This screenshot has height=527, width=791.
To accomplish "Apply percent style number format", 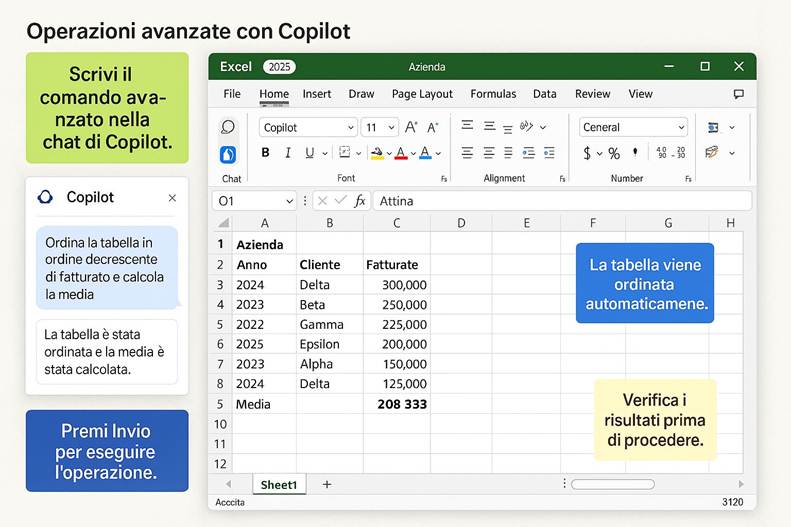I will (614, 153).
